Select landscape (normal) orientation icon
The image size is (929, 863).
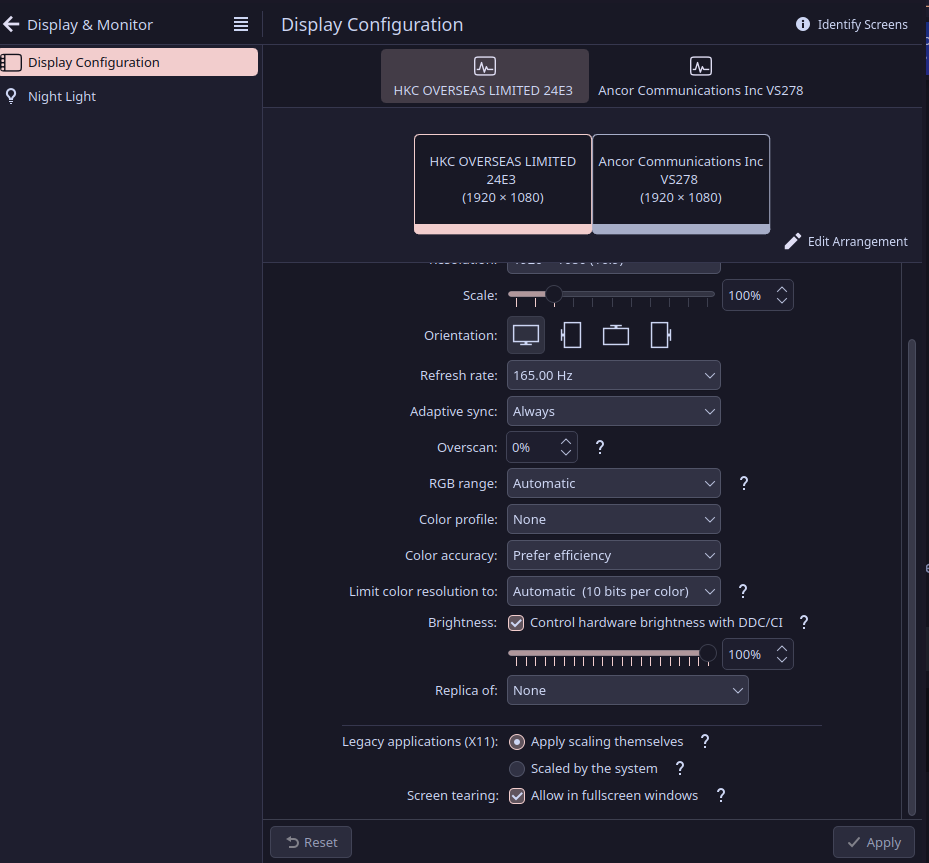(526, 335)
